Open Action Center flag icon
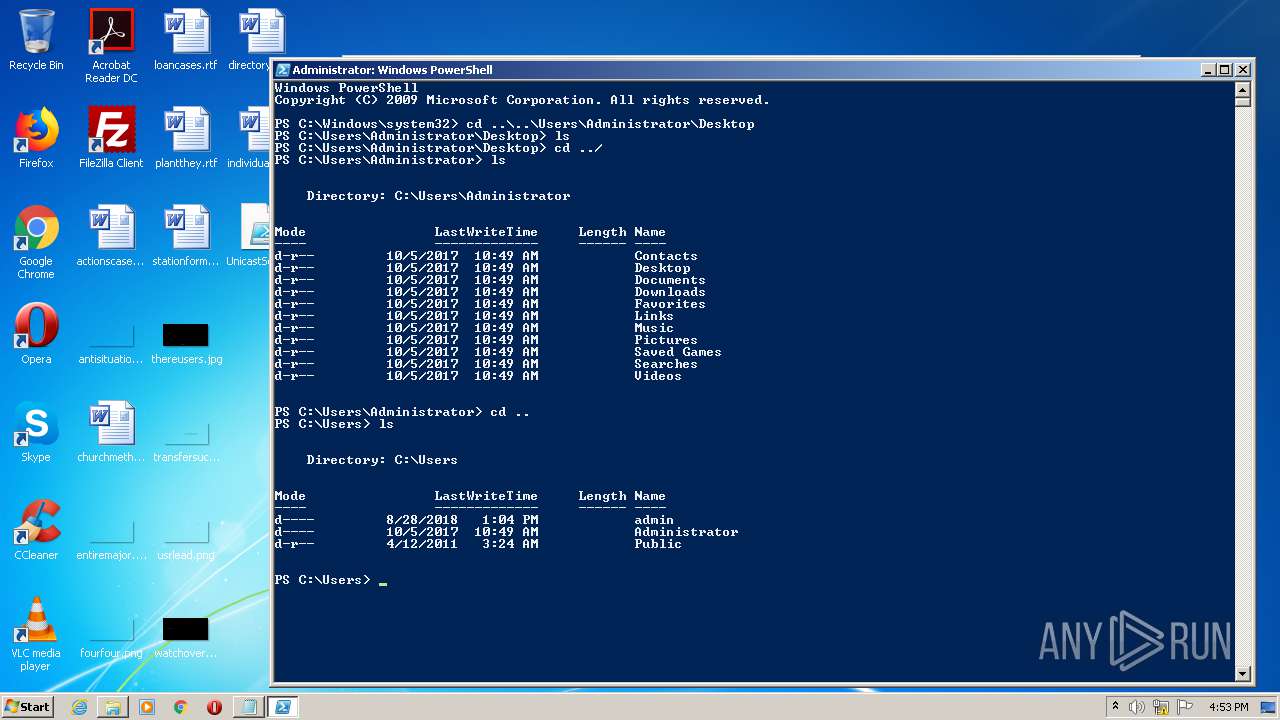The height and width of the screenshot is (720, 1280). [1184, 707]
